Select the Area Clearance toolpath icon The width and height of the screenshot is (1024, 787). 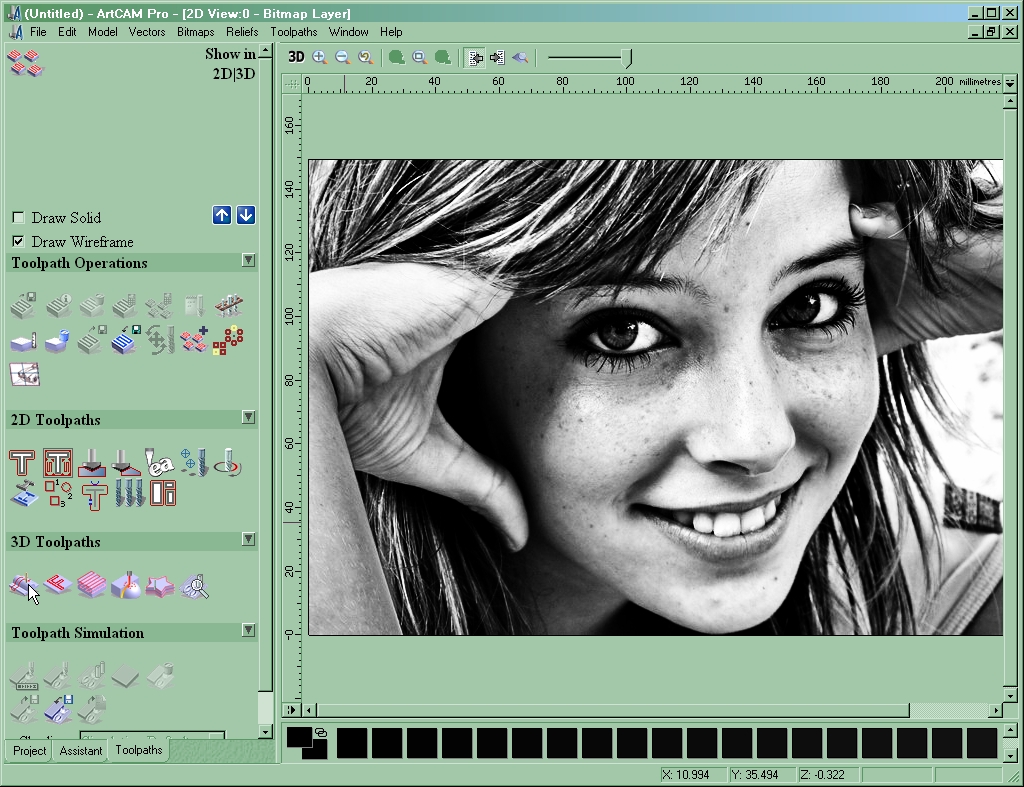(57, 462)
